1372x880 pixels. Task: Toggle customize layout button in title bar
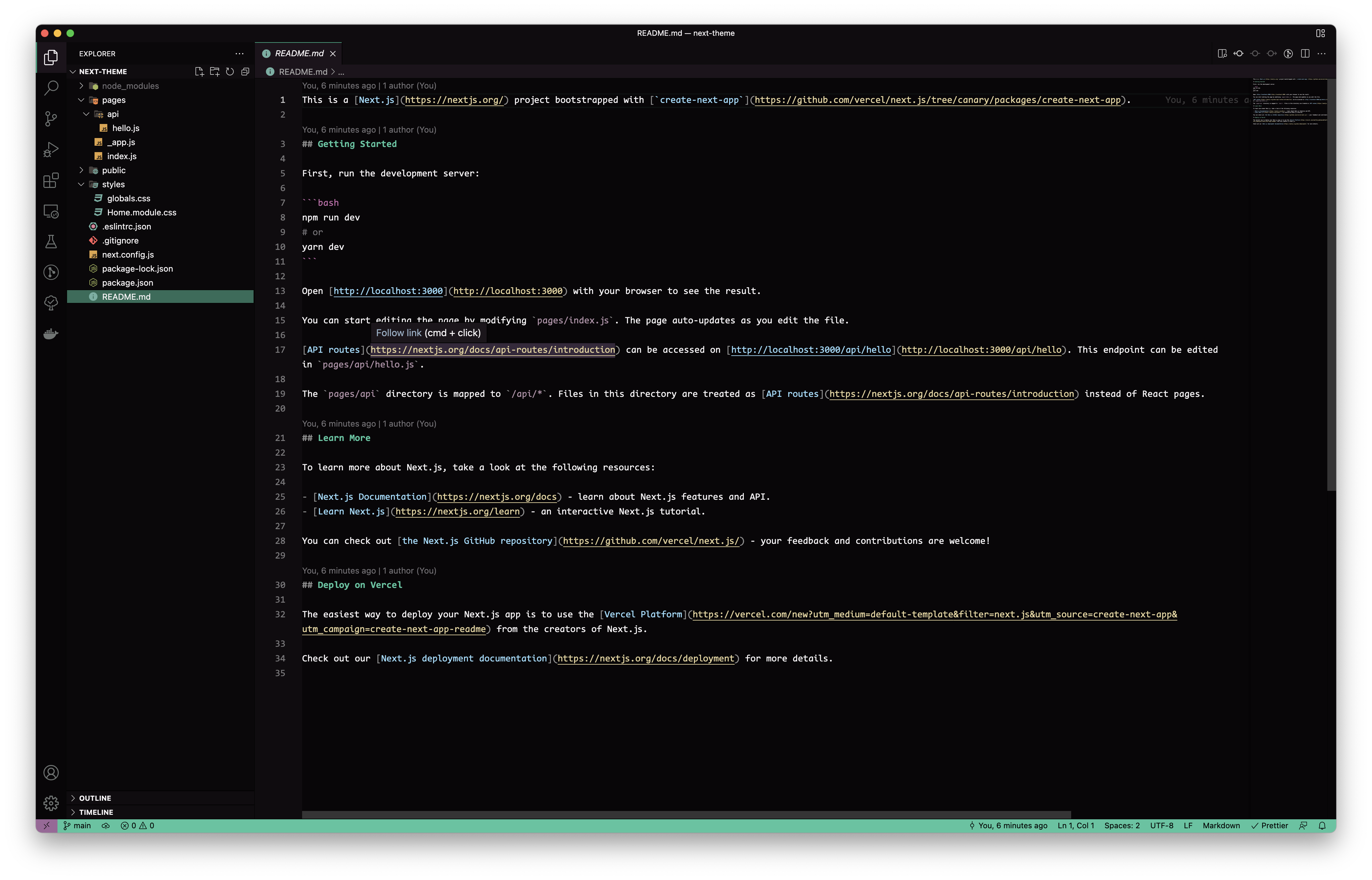[x=1320, y=33]
